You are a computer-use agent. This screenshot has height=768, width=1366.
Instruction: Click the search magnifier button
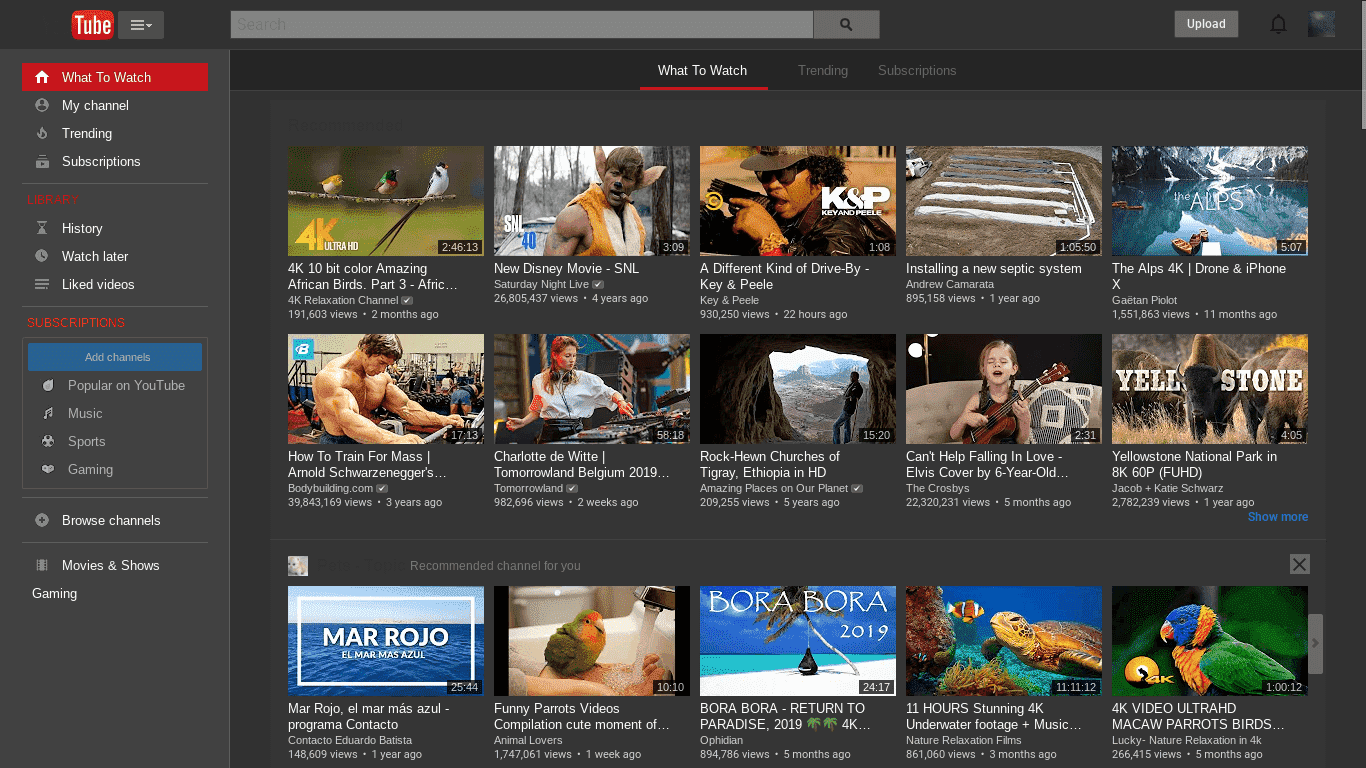(x=846, y=25)
